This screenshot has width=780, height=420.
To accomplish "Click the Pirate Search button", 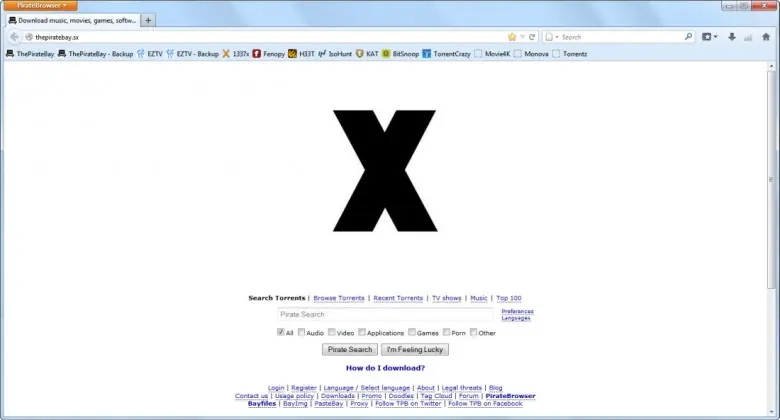I will coord(350,349).
